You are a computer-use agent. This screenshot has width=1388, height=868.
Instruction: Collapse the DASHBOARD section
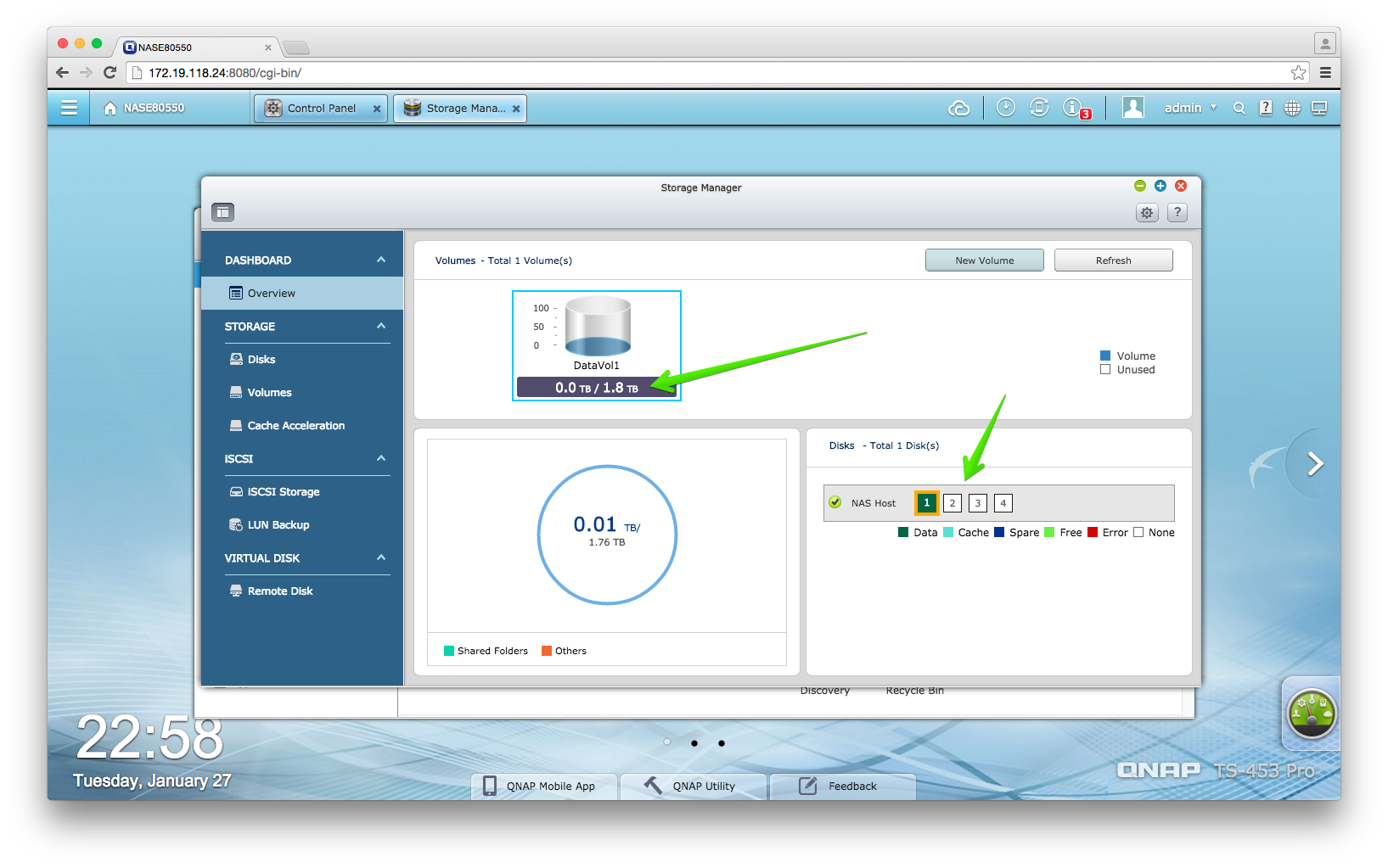pyautogui.click(x=381, y=260)
